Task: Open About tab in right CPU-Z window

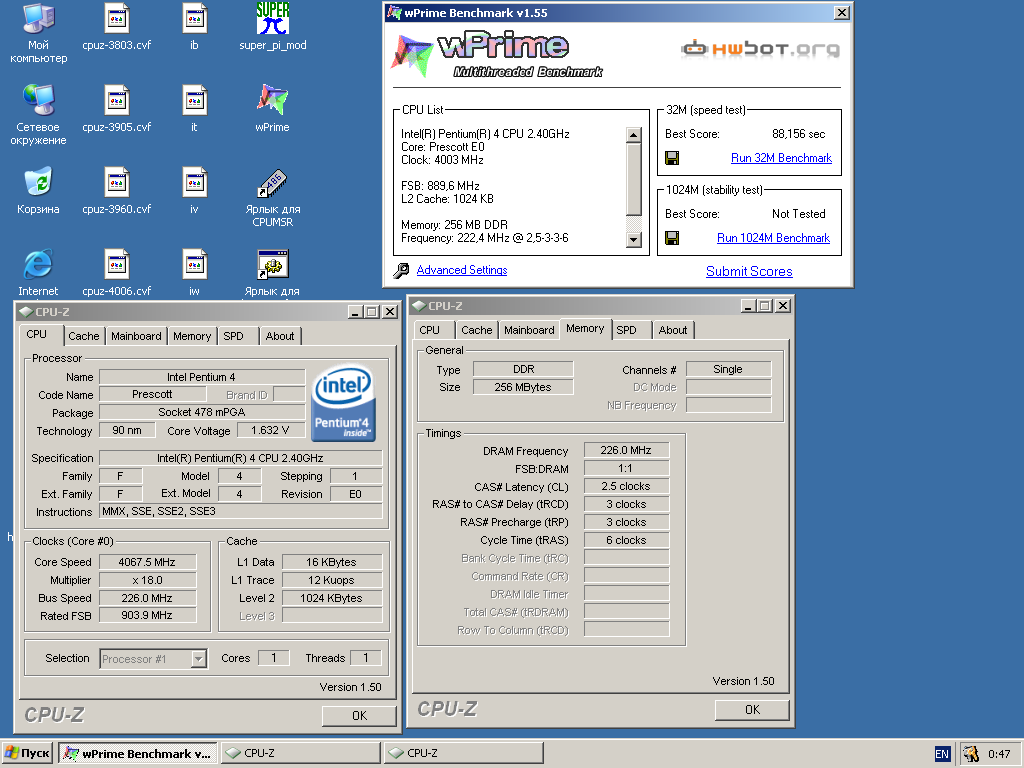Action: click(x=673, y=330)
